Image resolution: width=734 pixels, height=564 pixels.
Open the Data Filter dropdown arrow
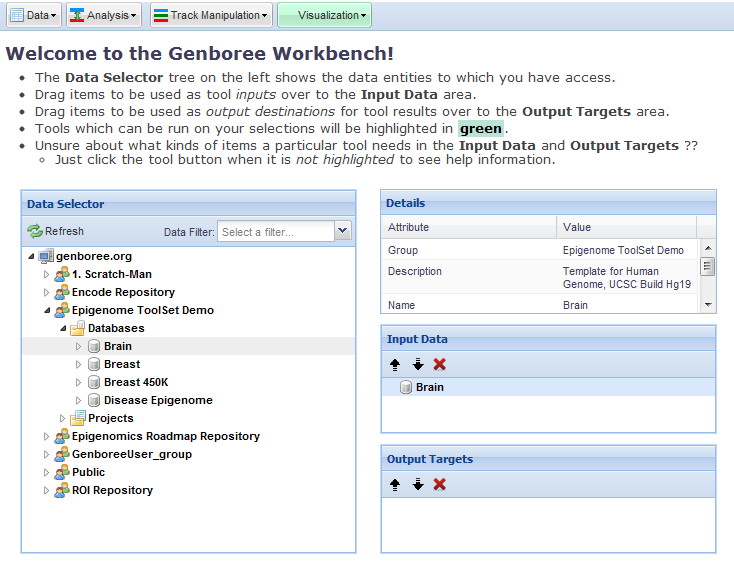coord(343,232)
